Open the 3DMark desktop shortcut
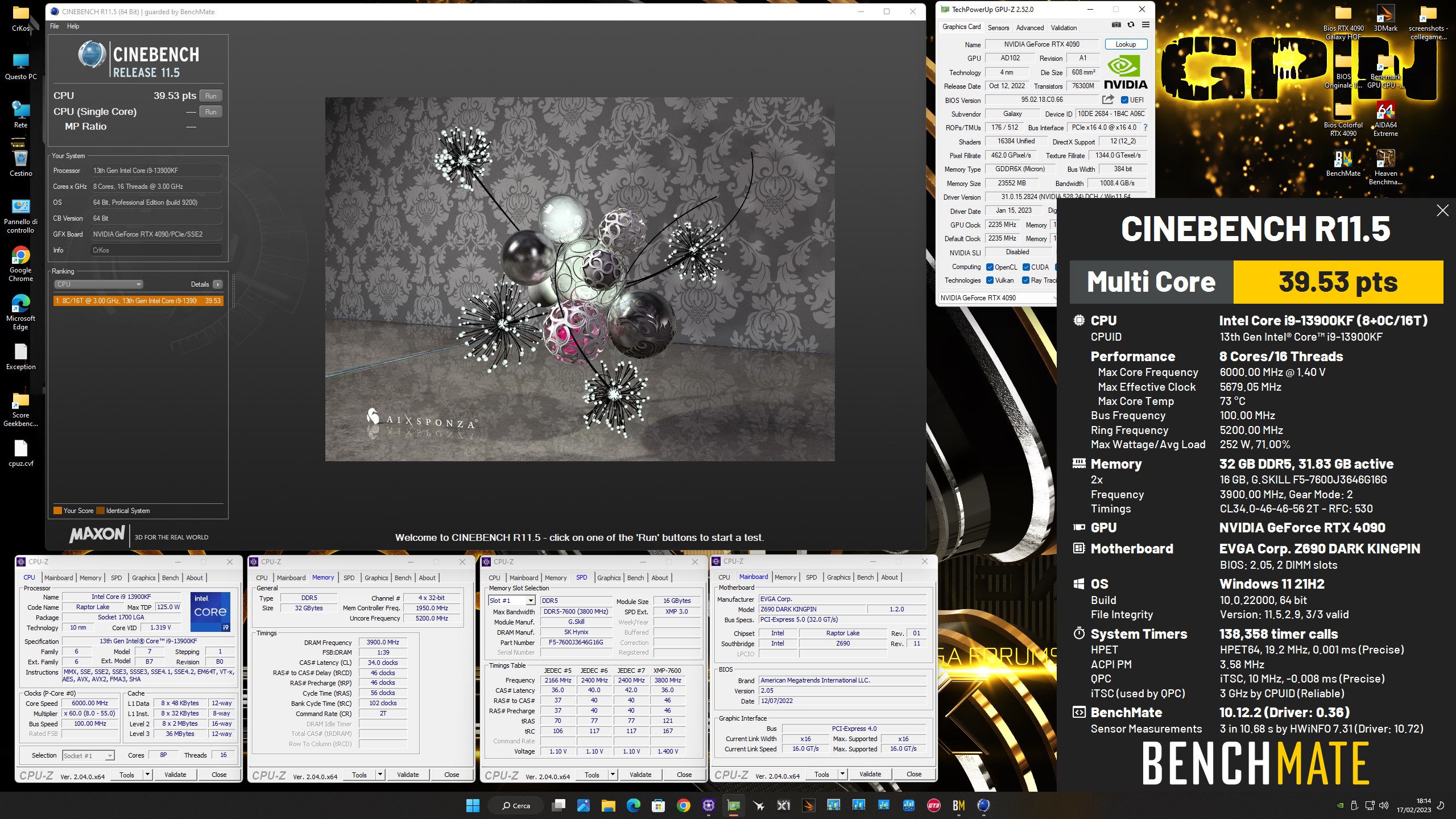The height and width of the screenshot is (819, 1456). (x=1385, y=18)
